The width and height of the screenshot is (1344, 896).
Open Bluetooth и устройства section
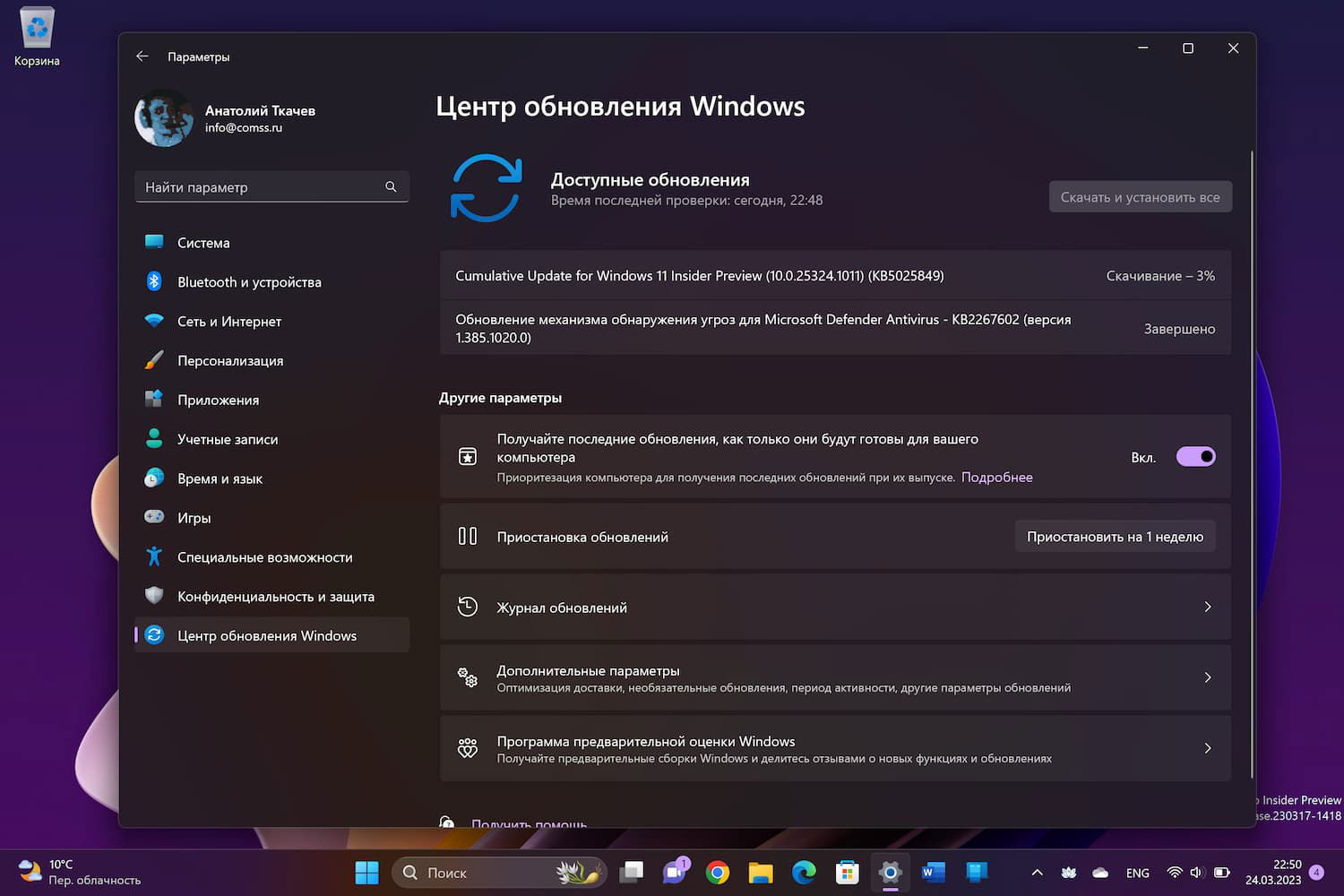pos(271,282)
